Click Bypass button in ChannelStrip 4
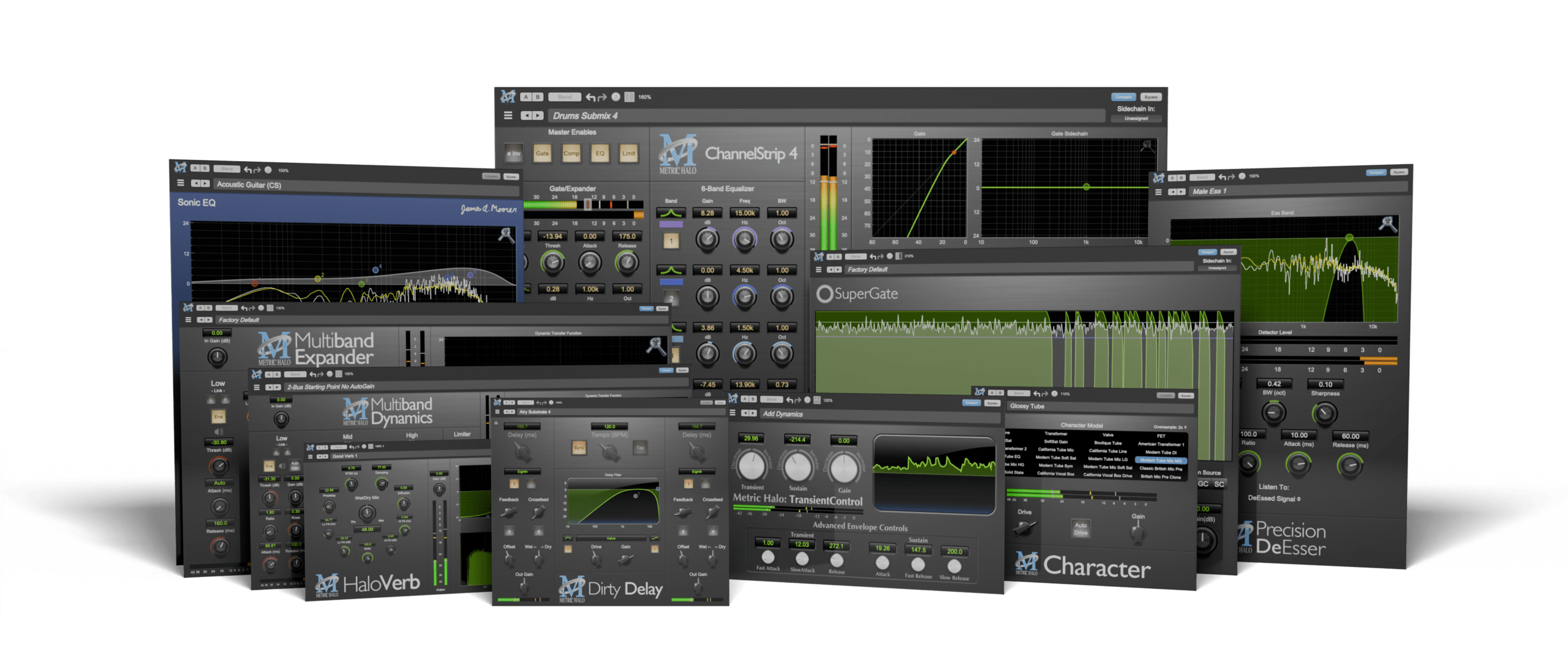This screenshot has width=1568, height=645. click(x=1151, y=97)
